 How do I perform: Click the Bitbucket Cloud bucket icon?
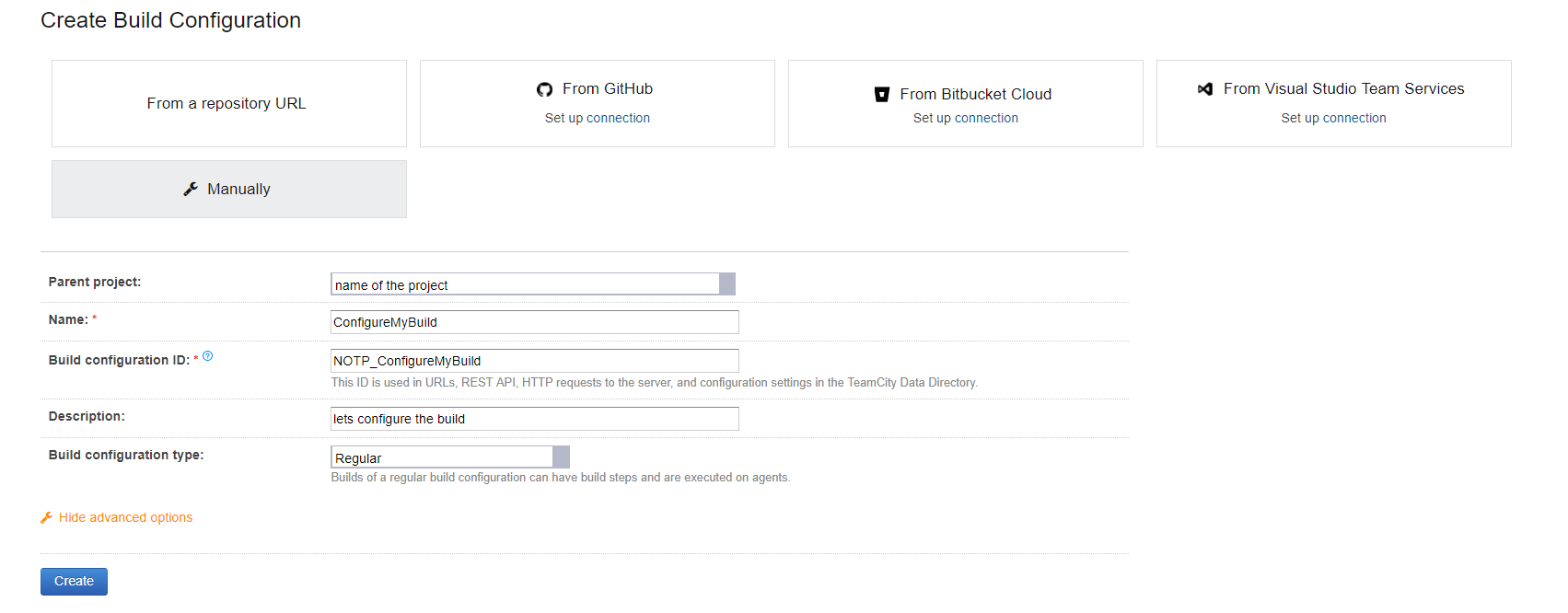click(881, 94)
